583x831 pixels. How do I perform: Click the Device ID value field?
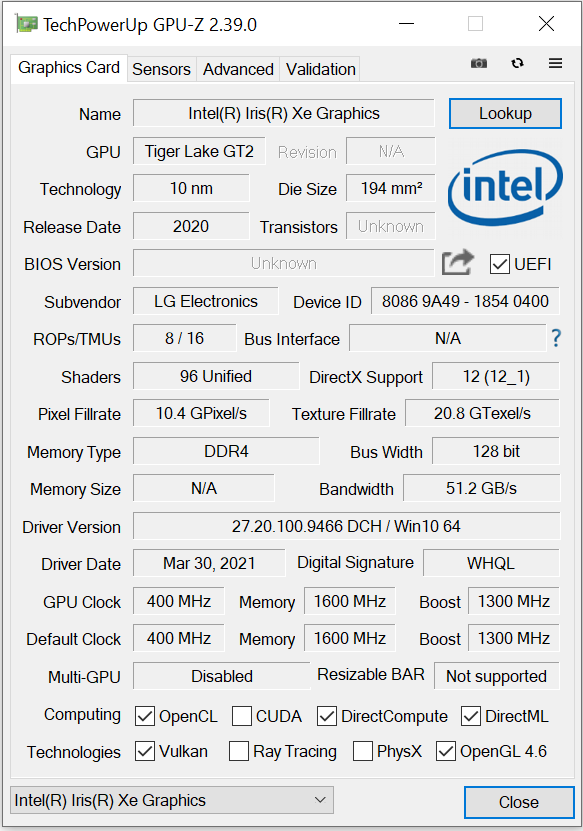pyautogui.click(x=465, y=302)
